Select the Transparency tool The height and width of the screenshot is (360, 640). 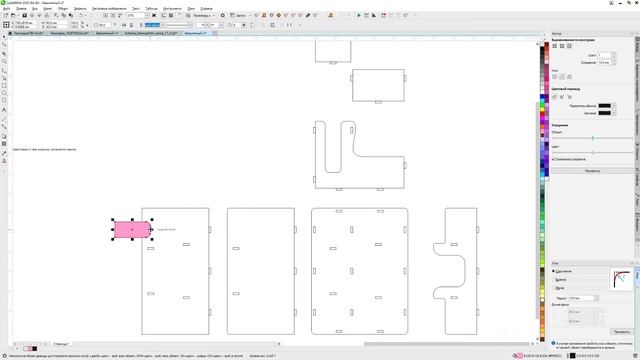pos(4,144)
